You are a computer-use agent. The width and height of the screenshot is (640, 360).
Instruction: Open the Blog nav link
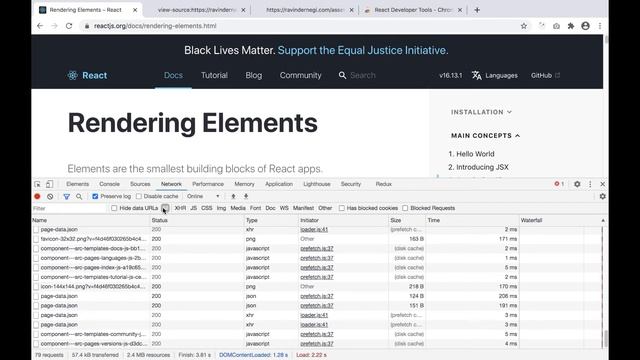point(253,75)
